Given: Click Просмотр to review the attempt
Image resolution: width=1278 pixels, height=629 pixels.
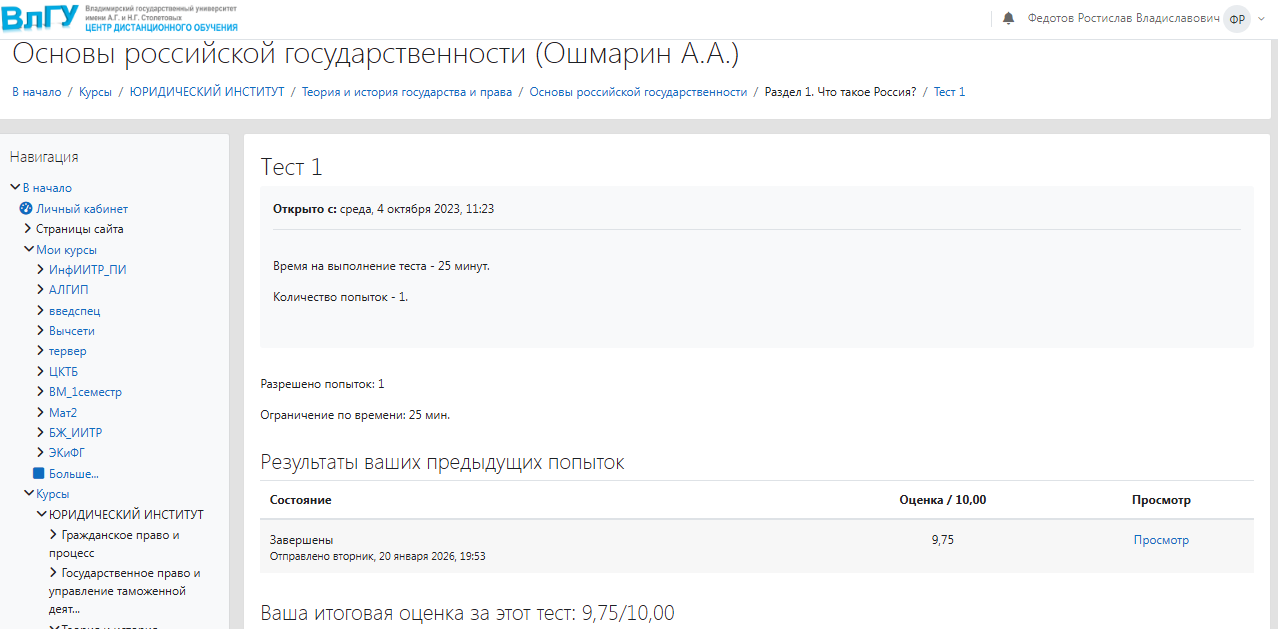Looking at the screenshot, I should point(1161,540).
